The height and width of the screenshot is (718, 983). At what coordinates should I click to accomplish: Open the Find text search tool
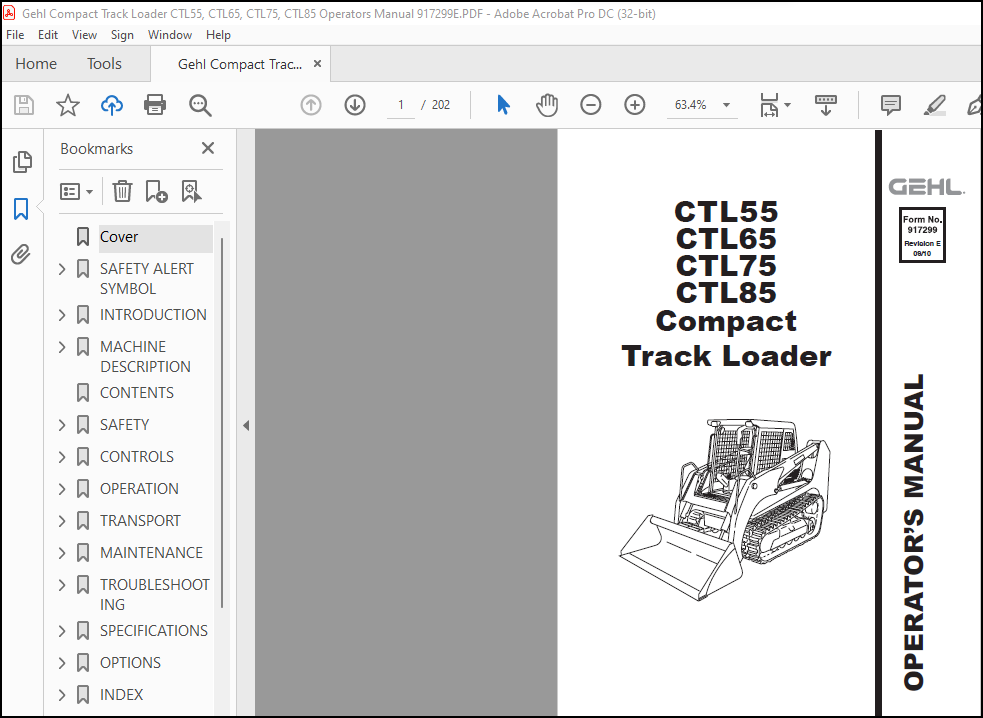tap(200, 105)
